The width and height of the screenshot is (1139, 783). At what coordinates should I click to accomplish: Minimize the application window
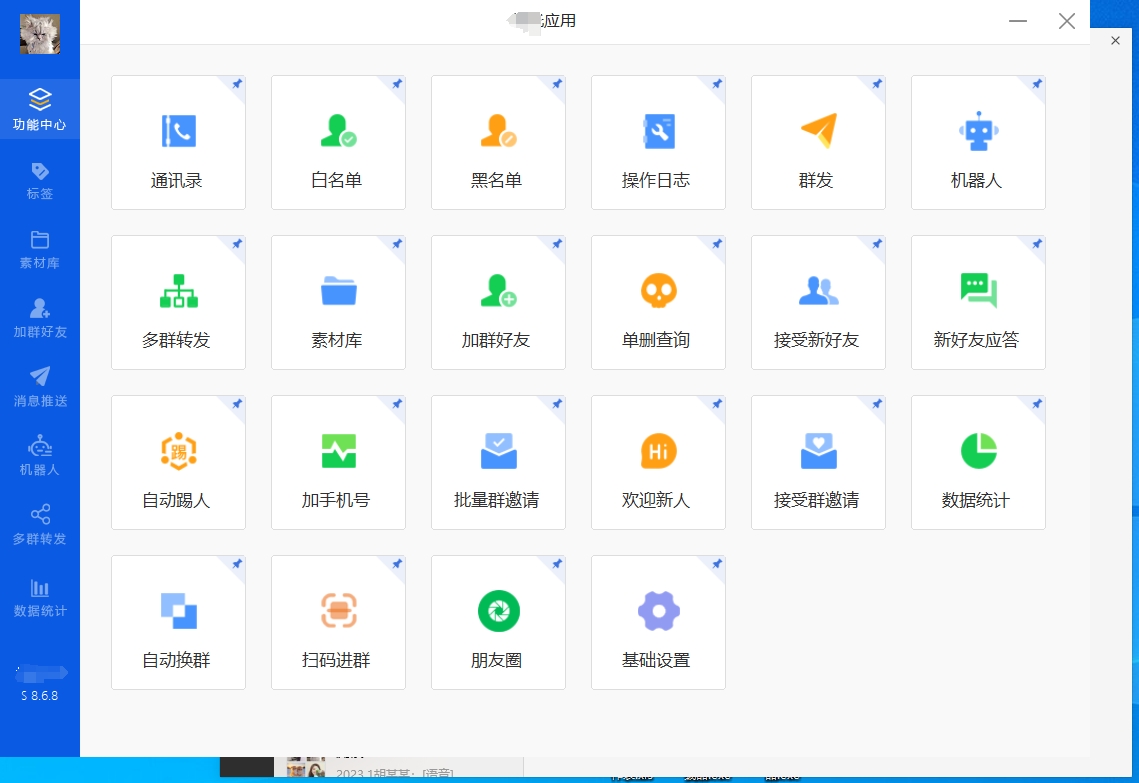click(x=1018, y=21)
